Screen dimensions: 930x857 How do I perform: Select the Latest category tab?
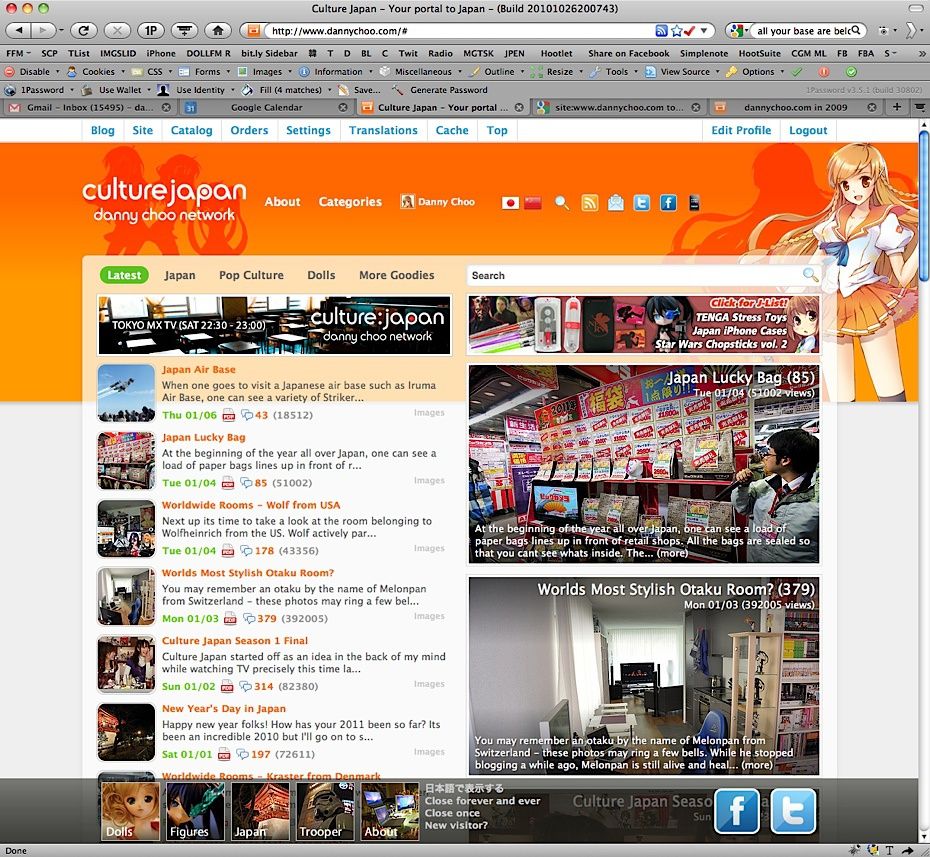(x=124, y=275)
